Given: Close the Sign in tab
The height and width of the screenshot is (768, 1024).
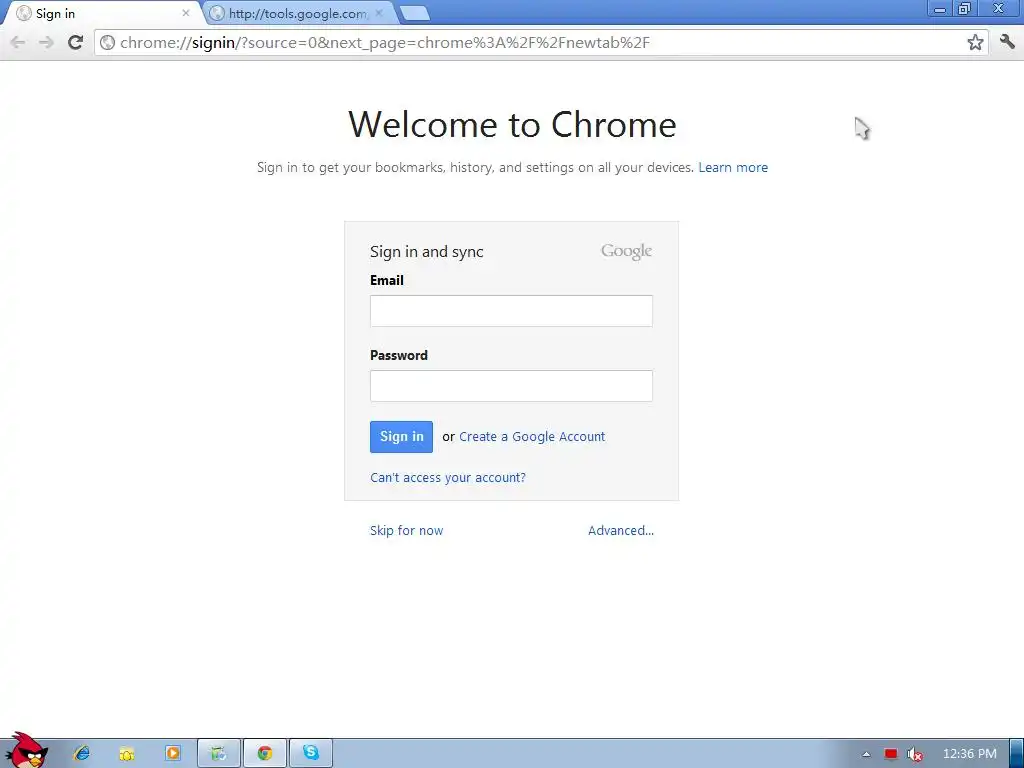Looking at the screenshot, I should pos(185,13).
